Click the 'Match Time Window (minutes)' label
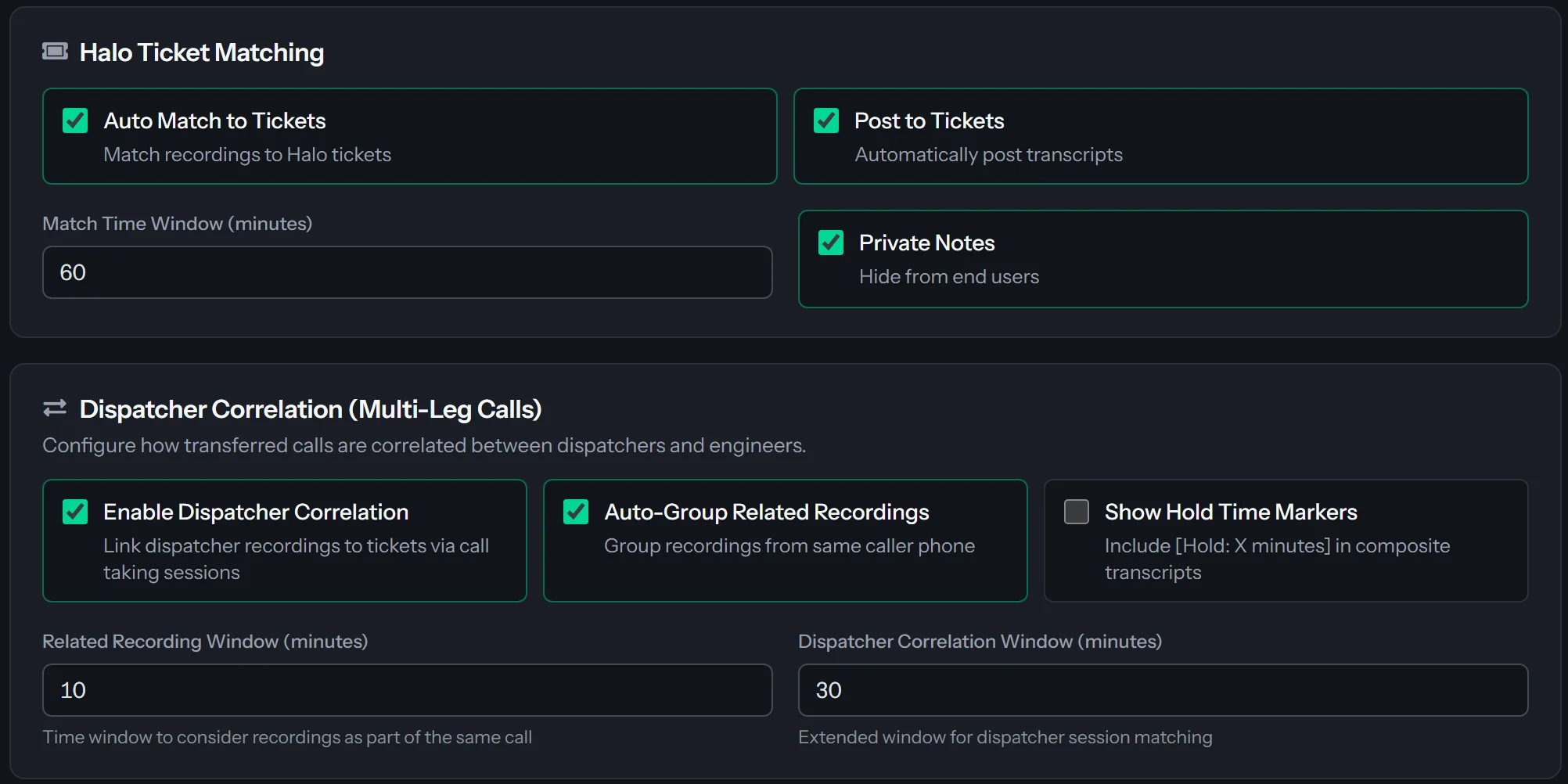The height and width of the screenshot is (784, 1568). click(178, 224)
